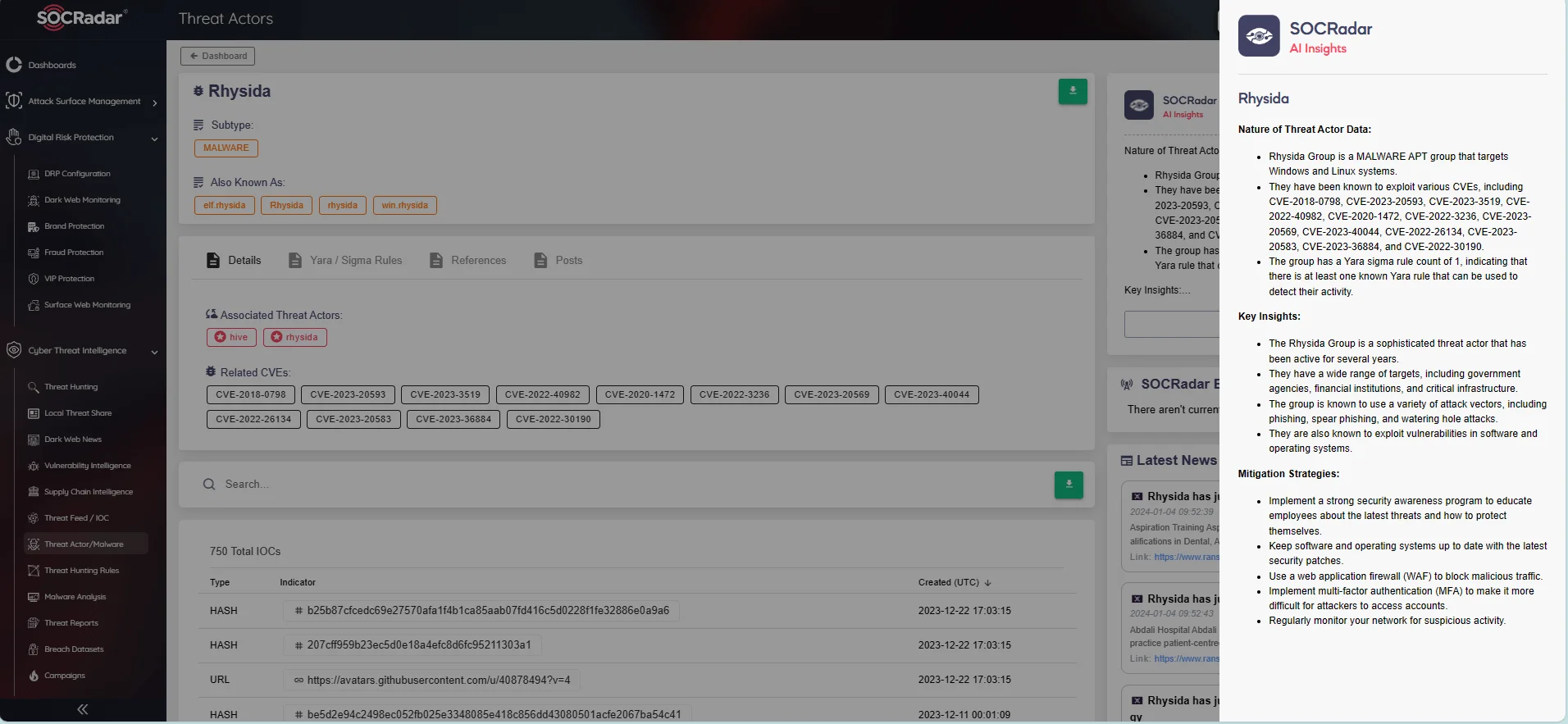This screenshot has width=1568, height=724.
Task: Open the Fraud Protection icon
Action: point(34,253)
